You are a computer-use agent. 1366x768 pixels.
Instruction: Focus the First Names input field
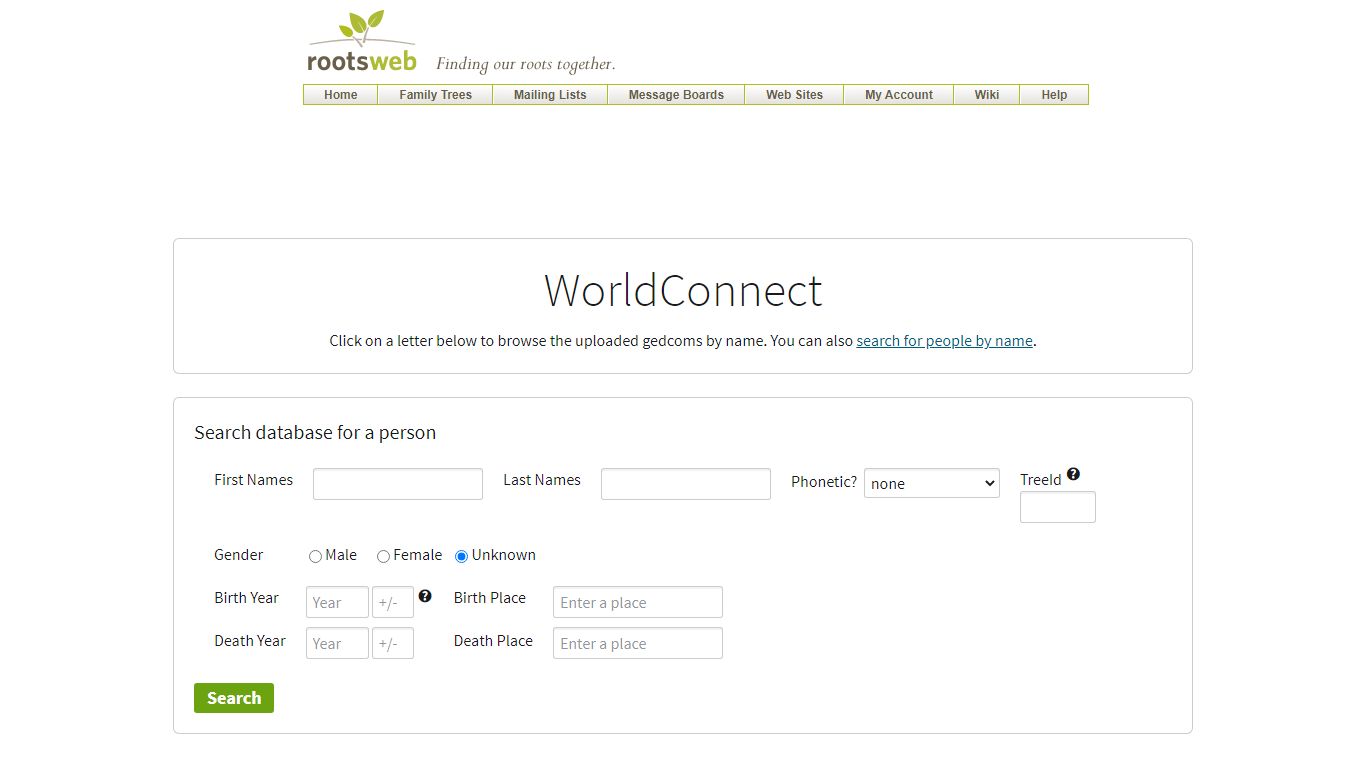tap(398, 484)
